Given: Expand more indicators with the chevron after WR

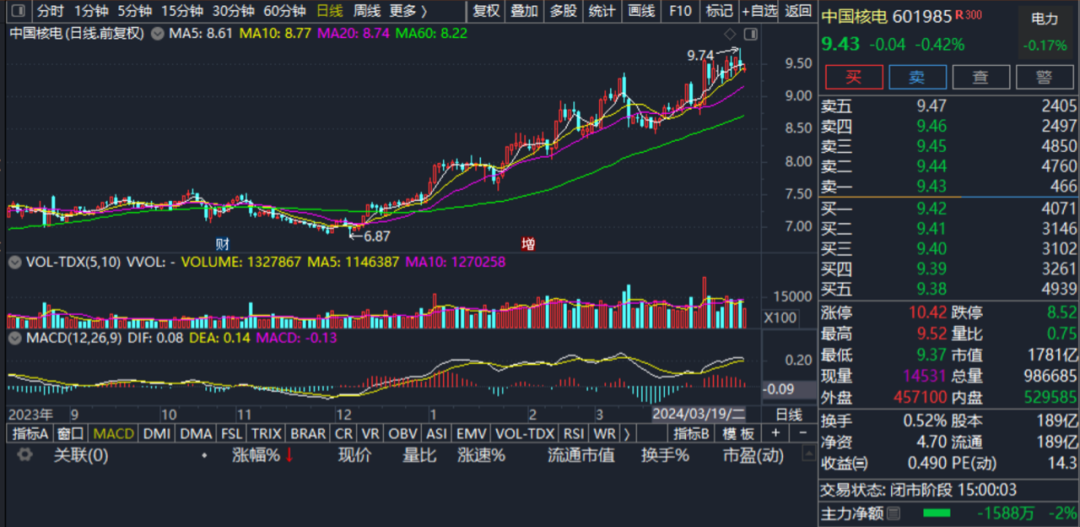Looking at the screenshot, I should click(x=626, y=433).
